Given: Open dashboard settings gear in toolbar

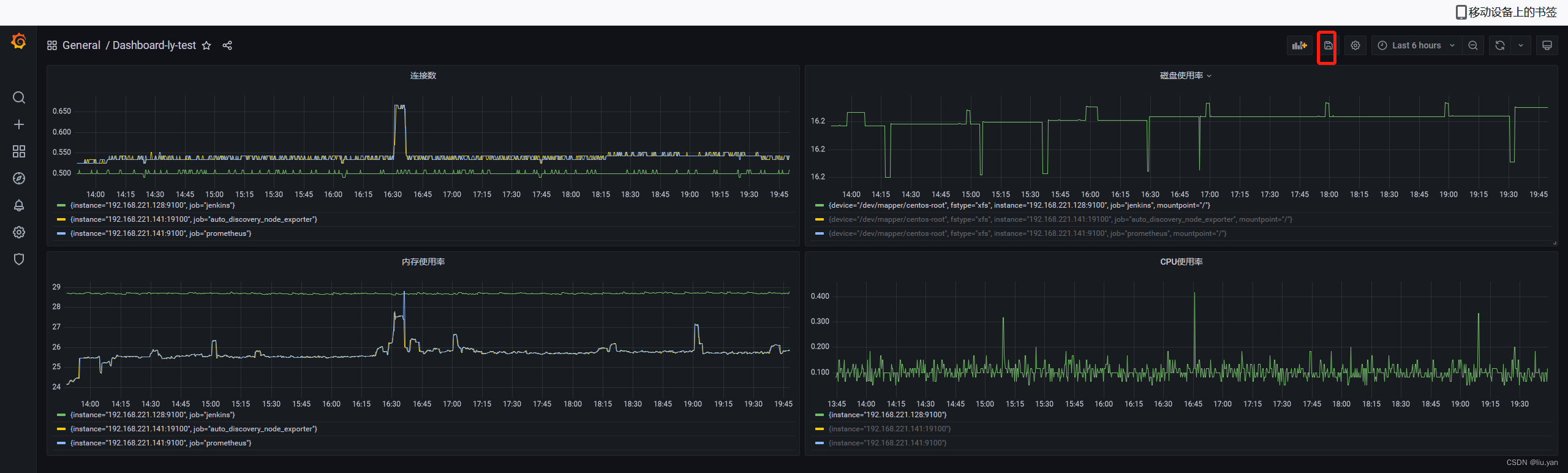Looking at the screenshot, I should pyautogui.click(x=1355, y=45).
